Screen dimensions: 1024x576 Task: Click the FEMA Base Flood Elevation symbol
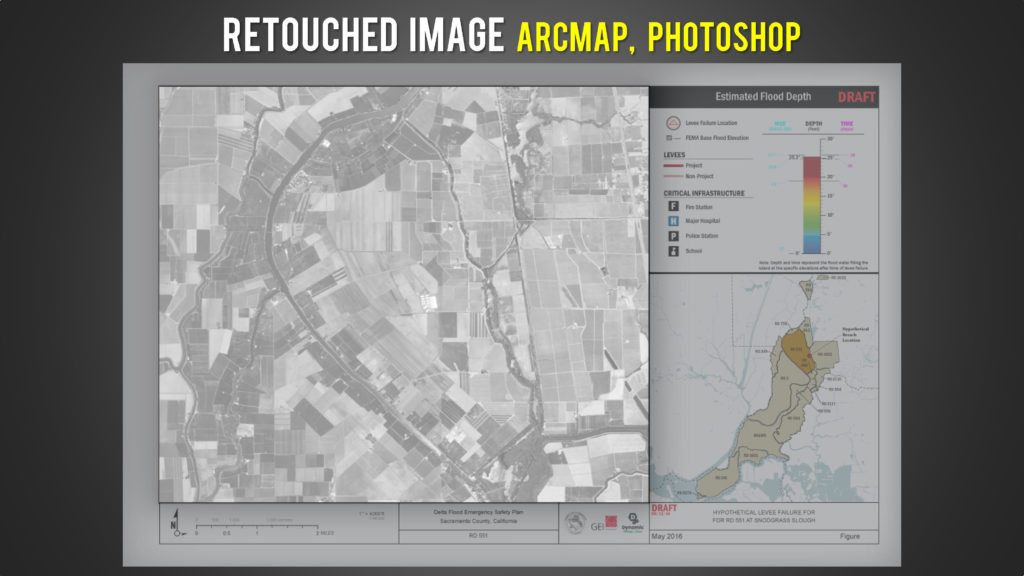[x=673, y=138]
